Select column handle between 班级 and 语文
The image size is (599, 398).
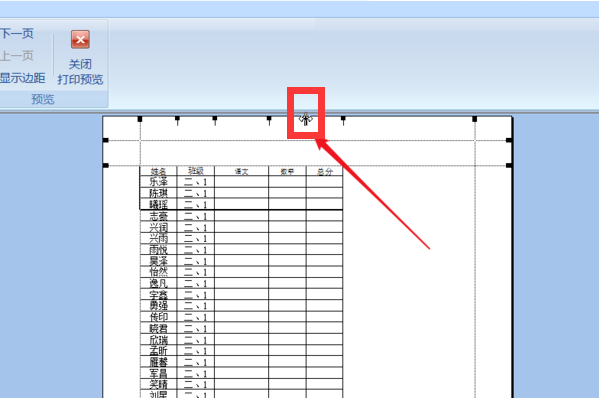(215, 120)
